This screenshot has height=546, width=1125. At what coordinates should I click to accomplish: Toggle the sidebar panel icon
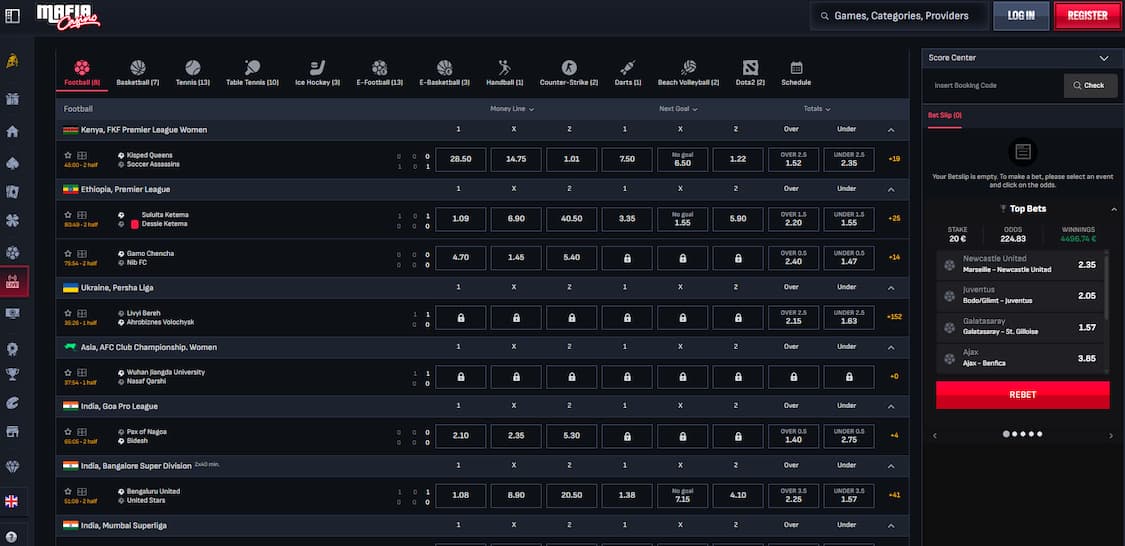12,16
